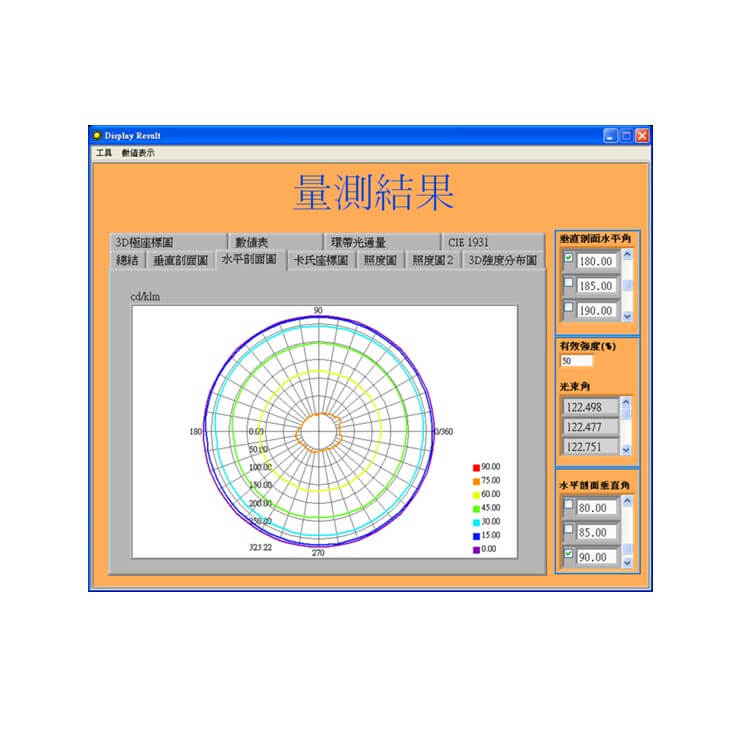
Task: Click up arrow of 水平剖面垂直角 list scrollbar
Action: [x=627, y=501]
